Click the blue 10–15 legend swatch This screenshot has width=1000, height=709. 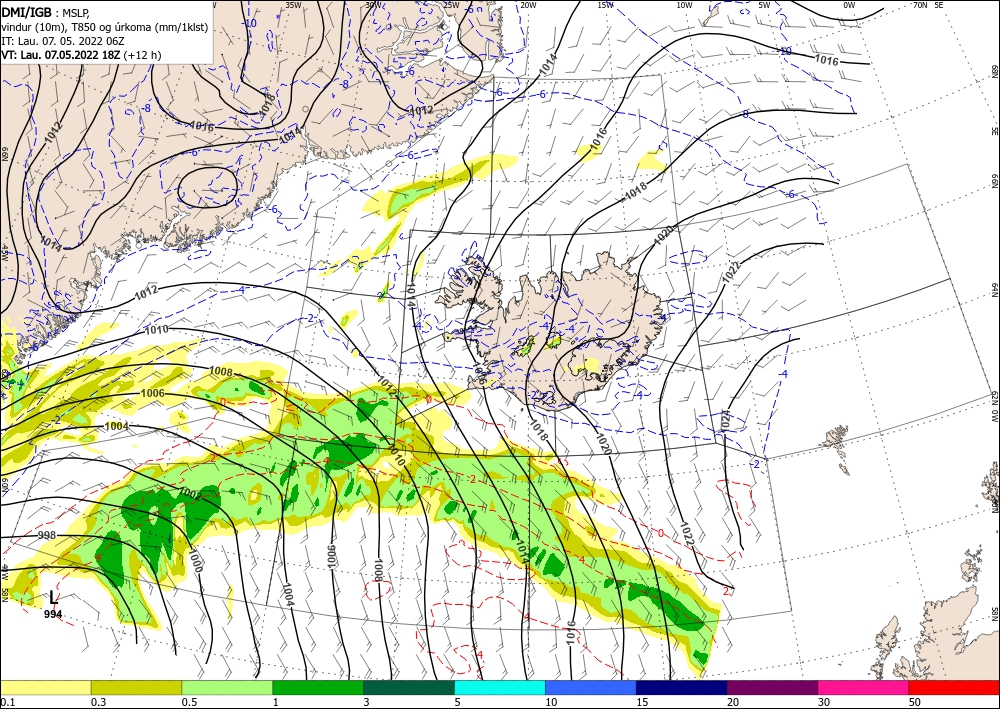point(591,687)
